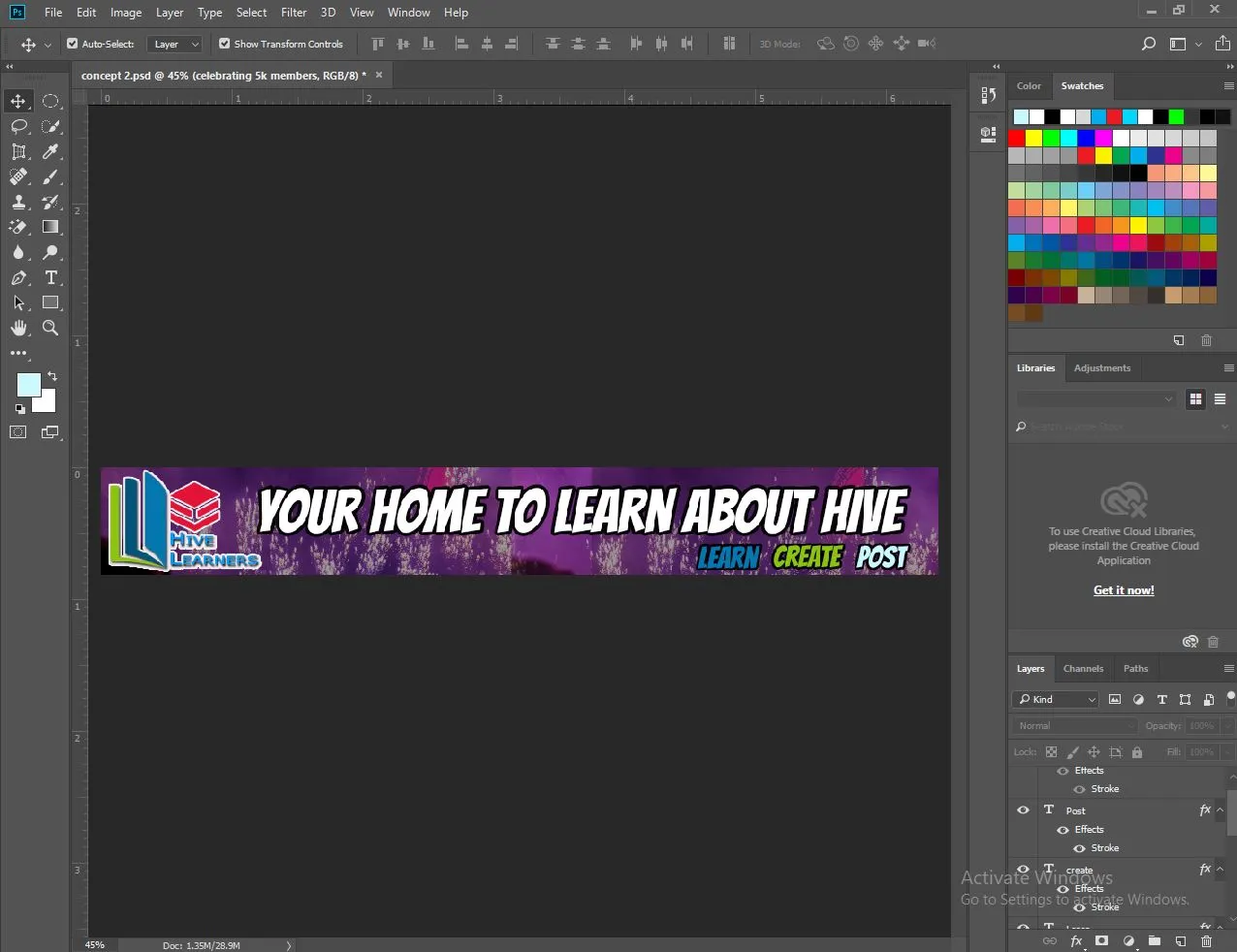Pick the Eyedropper tool

point(50,151)
